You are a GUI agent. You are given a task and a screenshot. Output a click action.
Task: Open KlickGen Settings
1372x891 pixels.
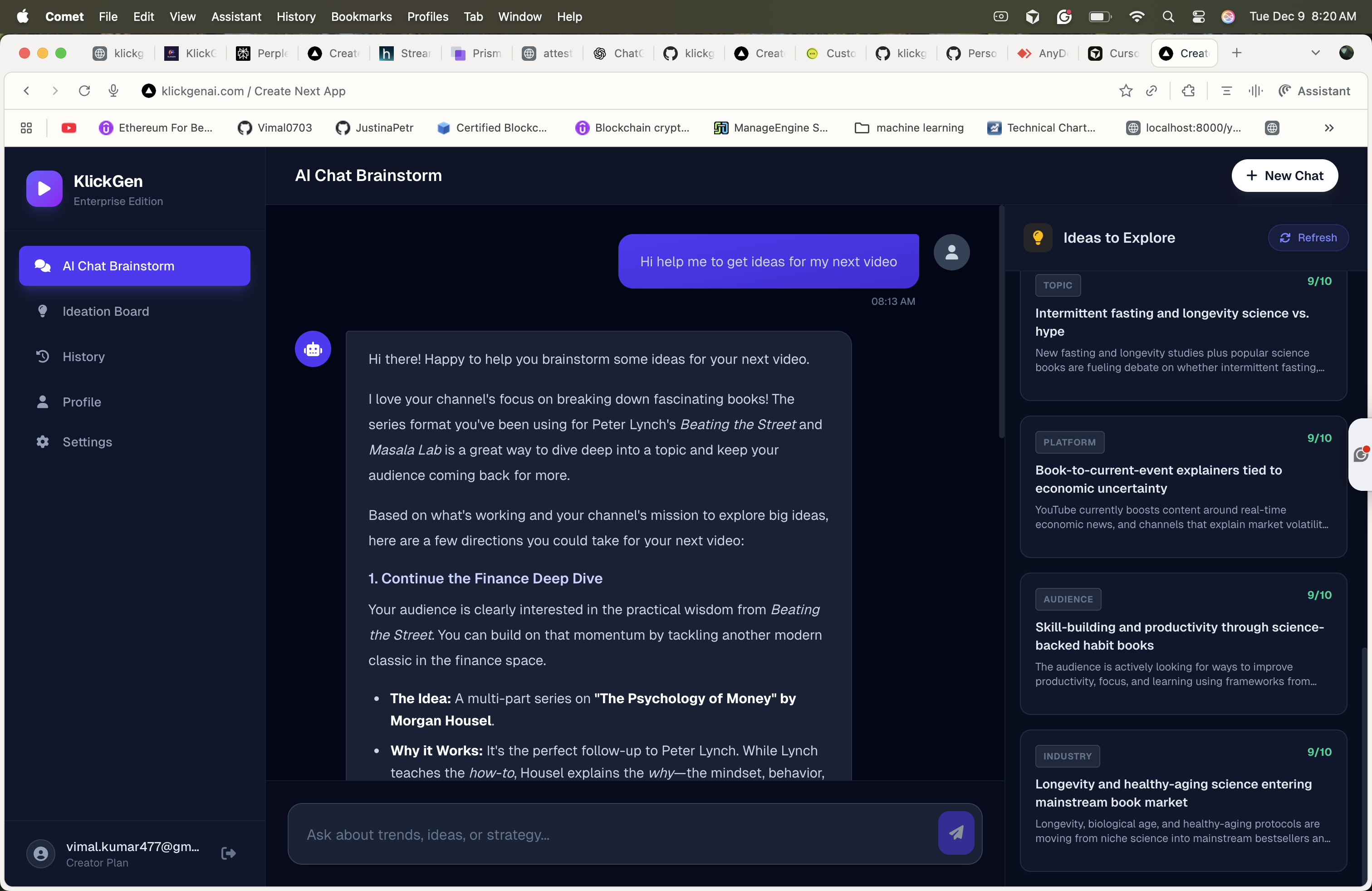pyautogui.click(x=87, y=442)
